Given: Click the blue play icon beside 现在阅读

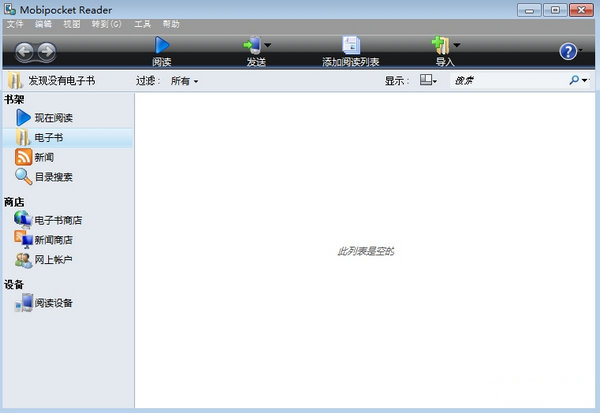Looking at the screenshot, I should (x=23, y=118).
